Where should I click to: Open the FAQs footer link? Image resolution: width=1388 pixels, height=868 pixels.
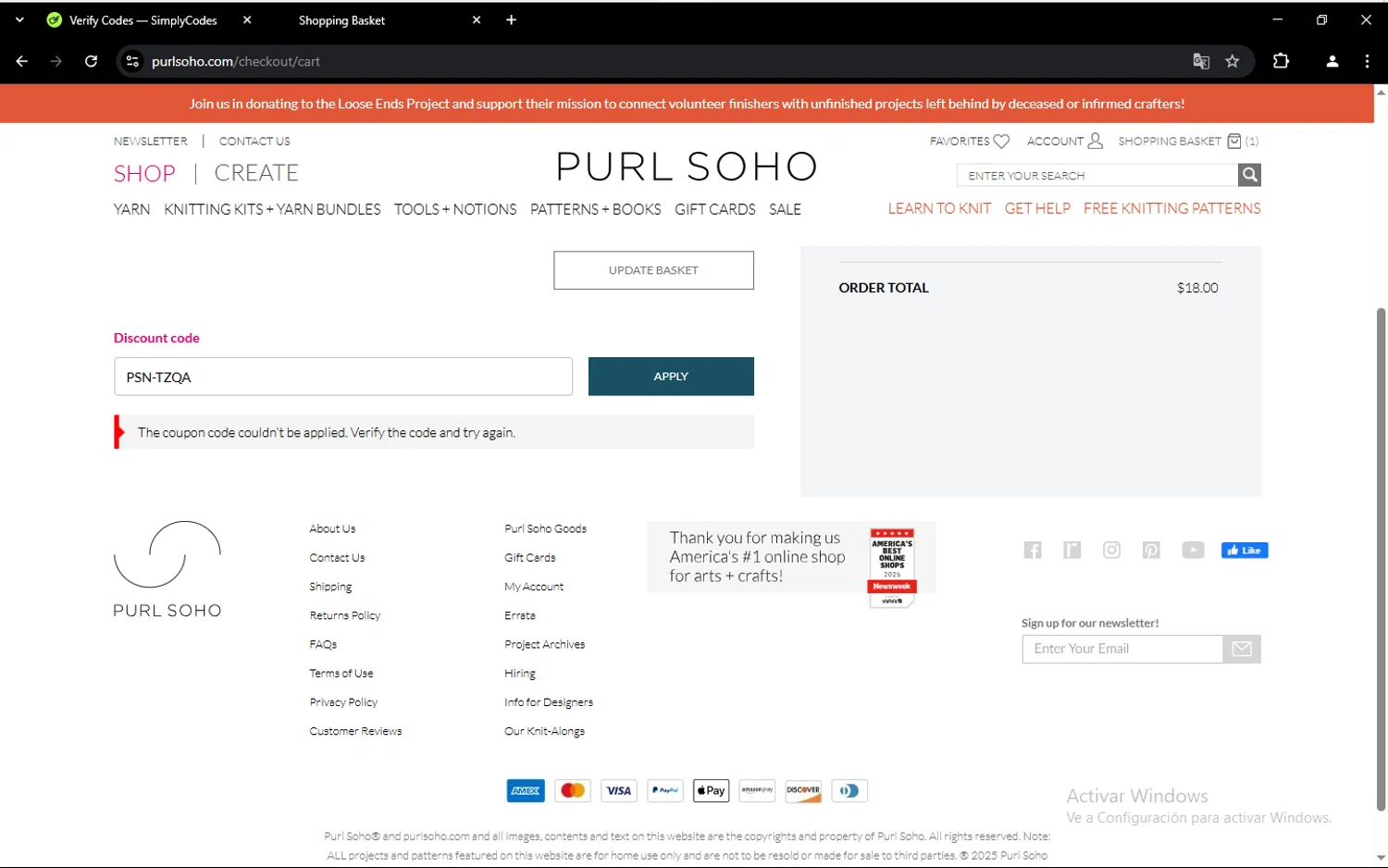click(323, 644)
